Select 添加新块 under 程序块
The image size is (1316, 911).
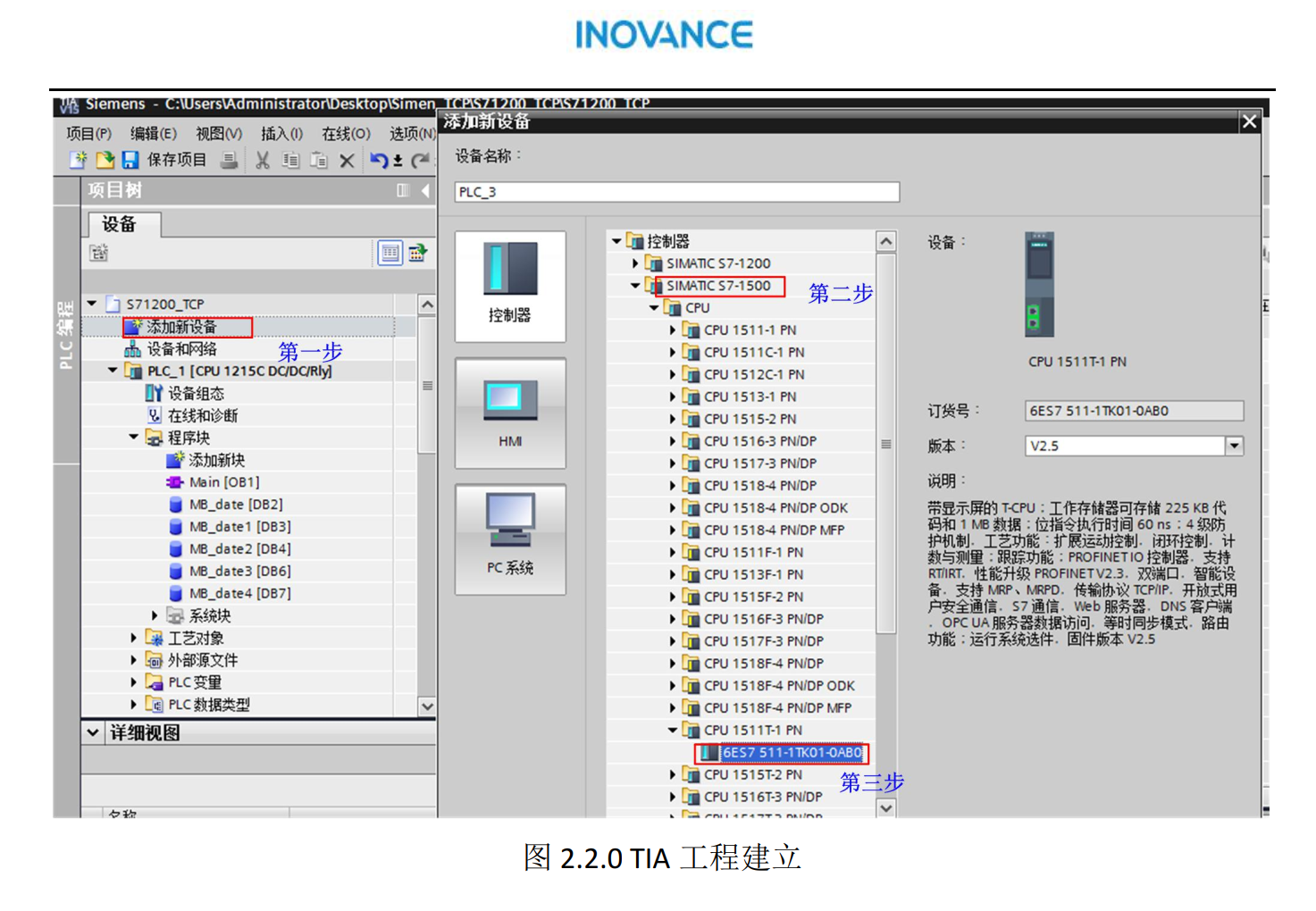[x=216, y=460]
